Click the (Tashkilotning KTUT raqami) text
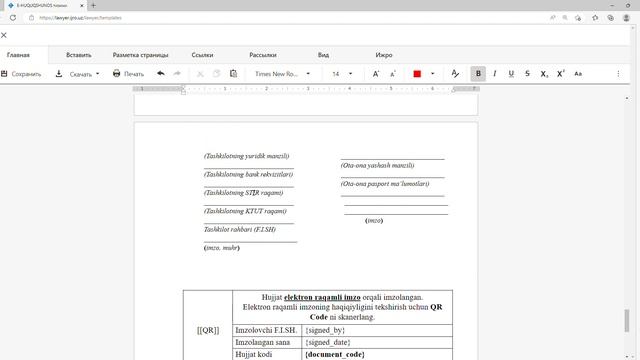The image size is (640, 360). point(245,211)
